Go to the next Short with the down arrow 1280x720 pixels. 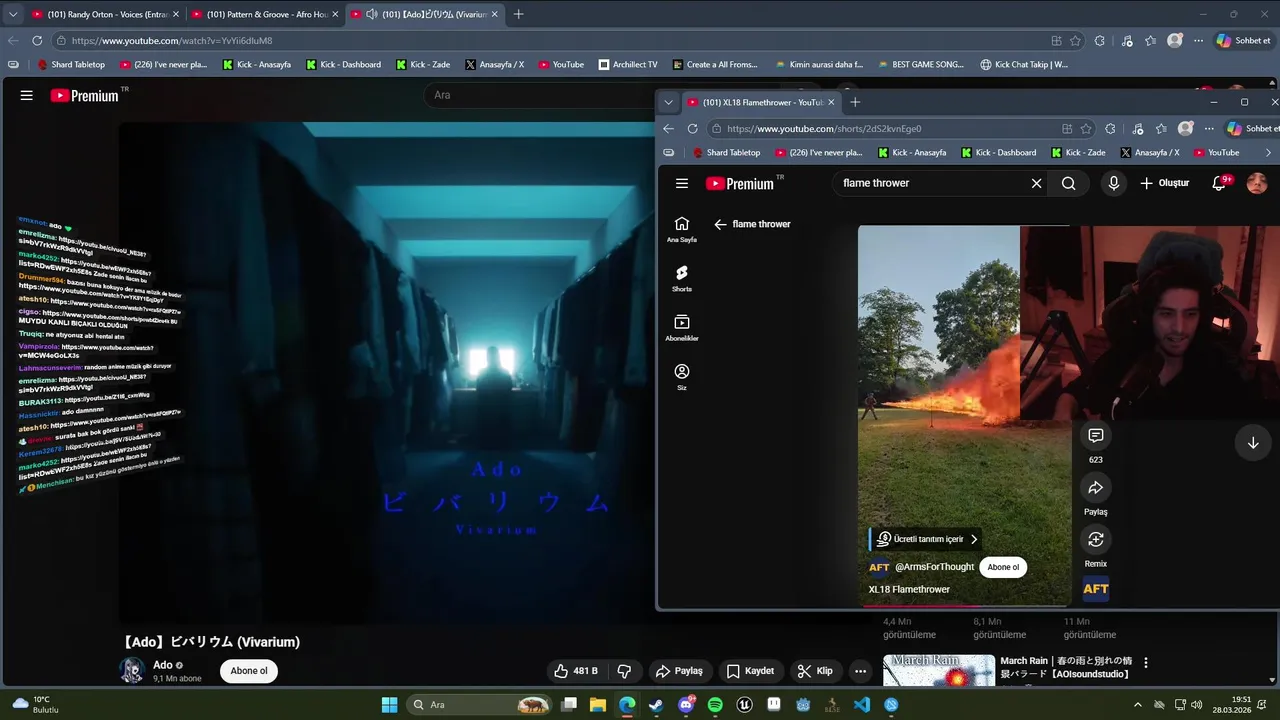coord(1252,443)
